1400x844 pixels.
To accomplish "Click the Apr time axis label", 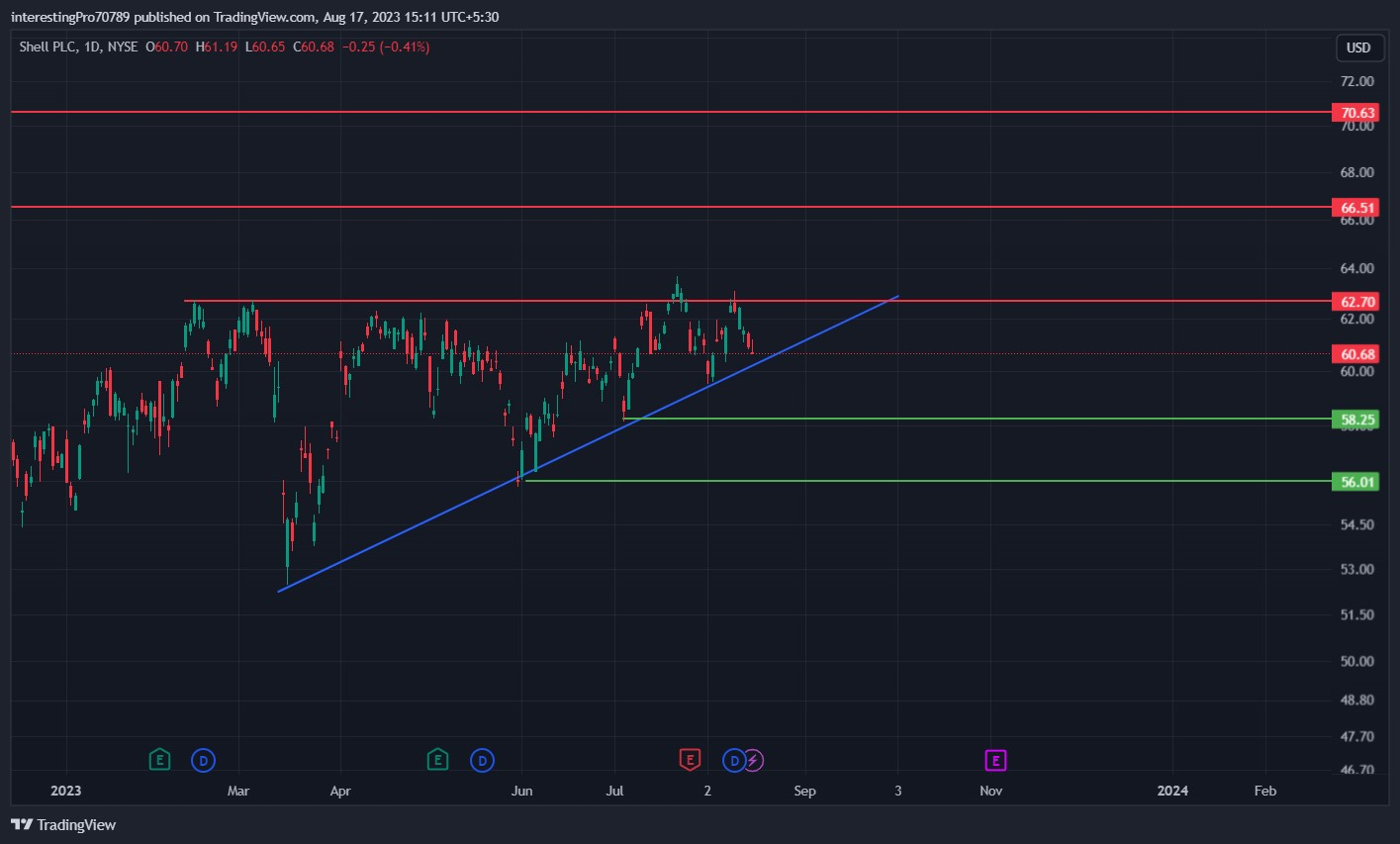I will (x=340, y=791).
